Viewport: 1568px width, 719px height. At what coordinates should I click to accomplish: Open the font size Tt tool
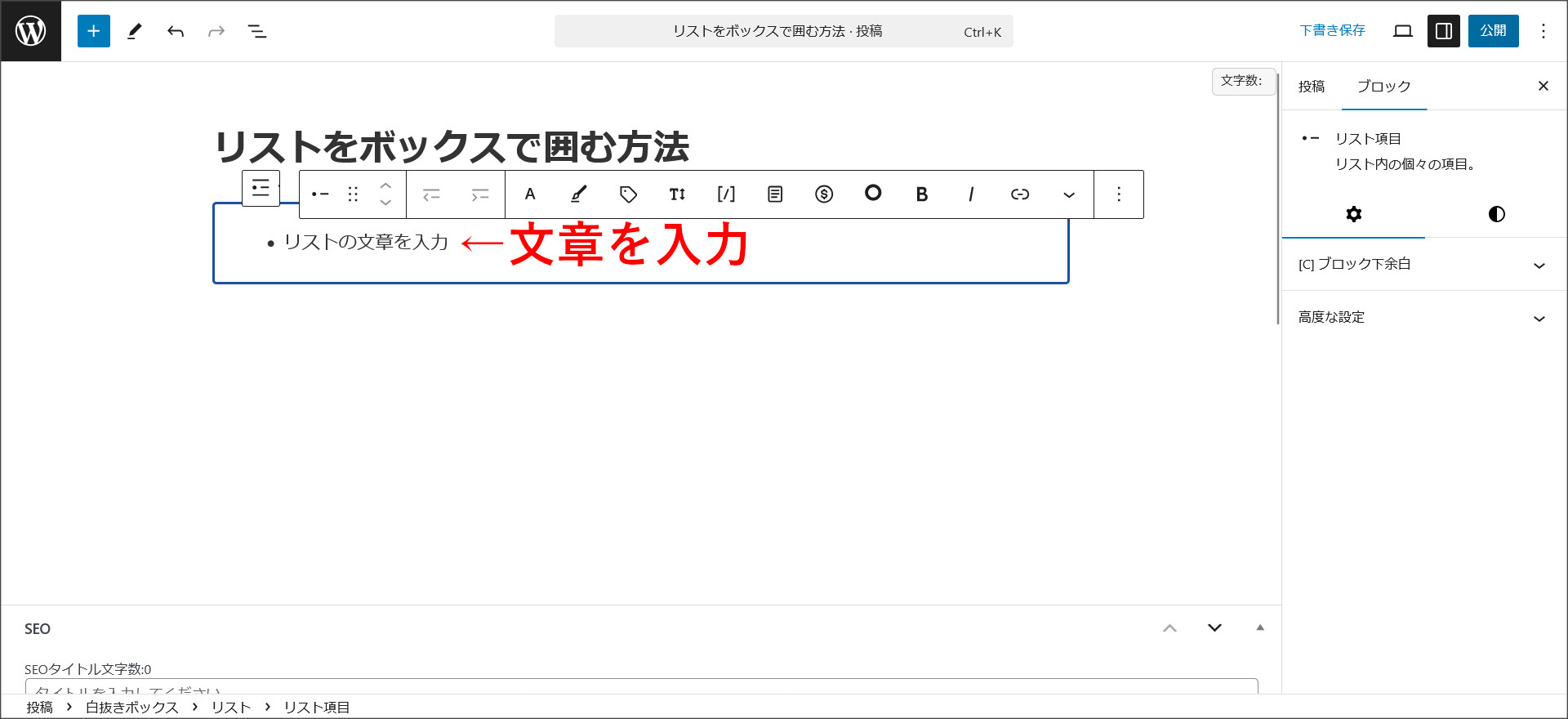click(x=677, y=194)
